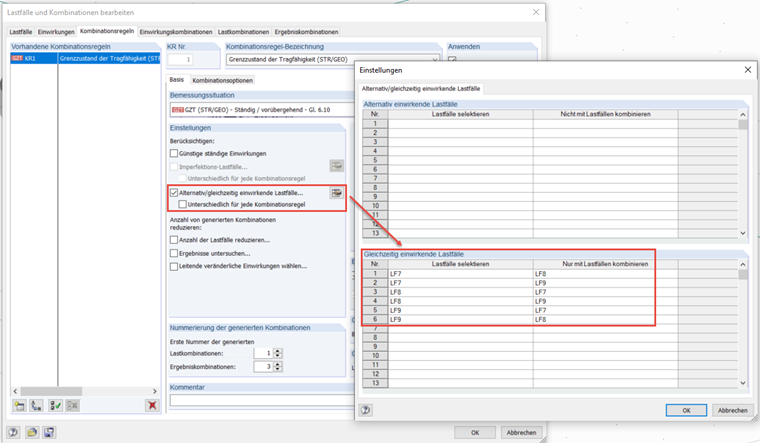This screenshot has height=443, width=760.
Task: Click the select-all green checkmark icon
Action: (x=55, y=406)
